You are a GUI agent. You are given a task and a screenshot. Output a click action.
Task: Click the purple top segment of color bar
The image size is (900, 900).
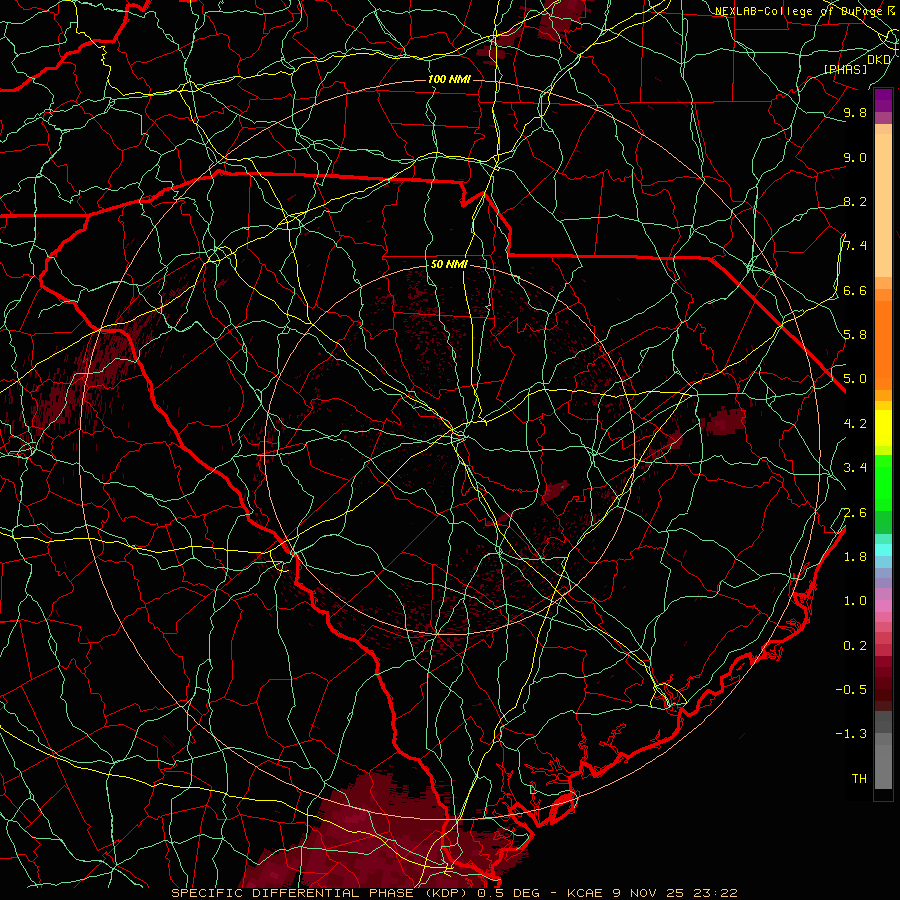883,100
